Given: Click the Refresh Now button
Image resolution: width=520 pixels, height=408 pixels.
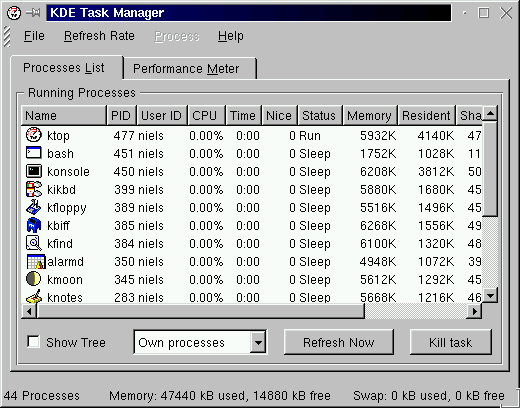Looking at the screenshot, I should pos(339,342).
